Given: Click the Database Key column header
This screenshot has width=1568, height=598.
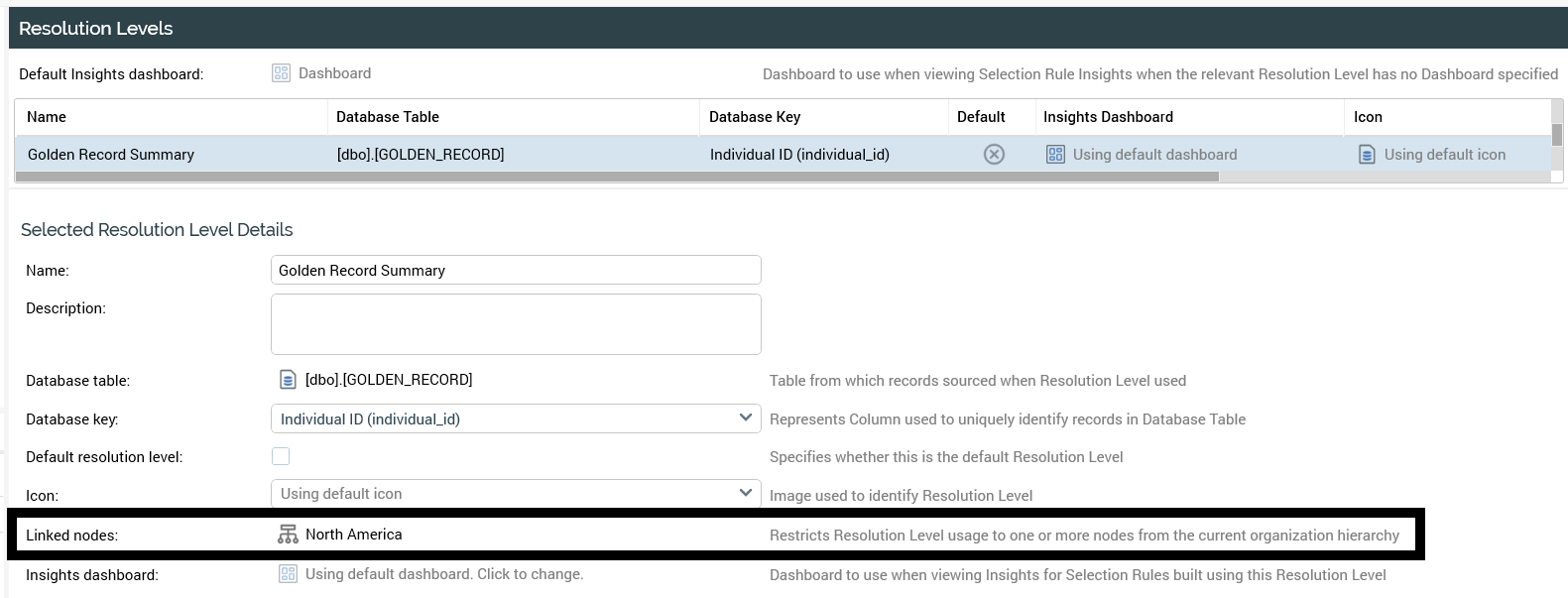Looking at the screenshot, I should (x=754, y=117).
